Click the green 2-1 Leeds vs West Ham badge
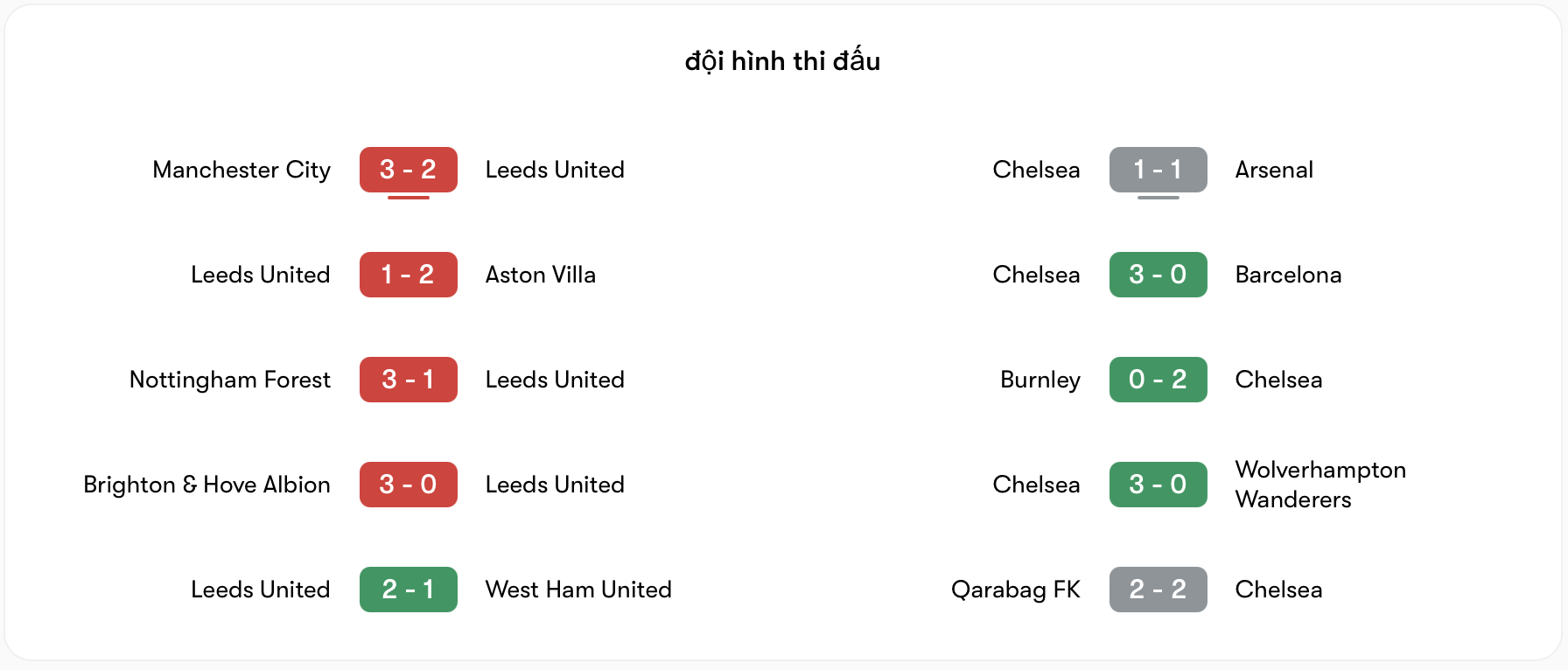Screen dimensions: 1568x670 click(408, 590)
